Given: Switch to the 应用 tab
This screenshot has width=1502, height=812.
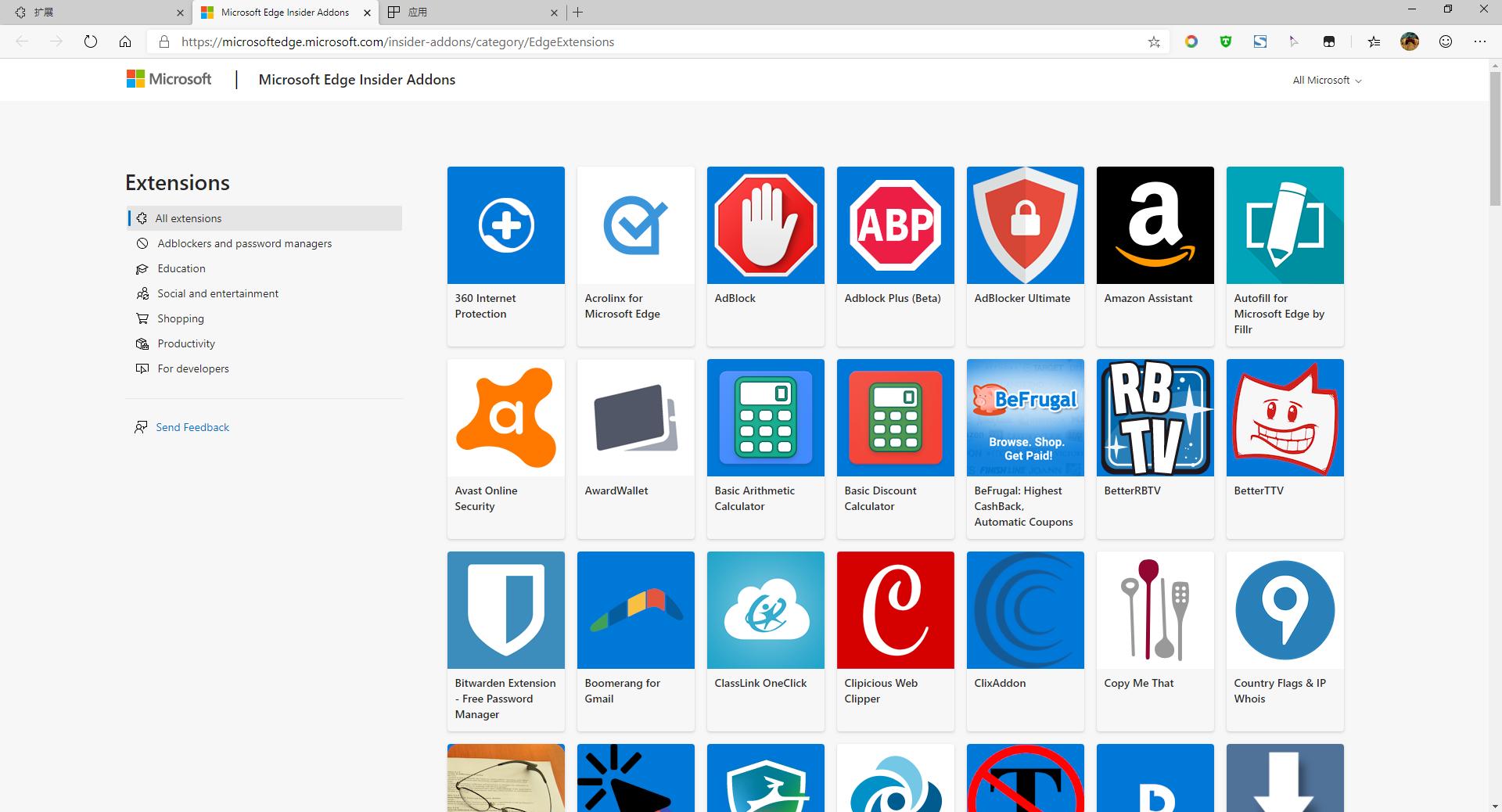Looking at the screenshot, I should pos(473,13).
